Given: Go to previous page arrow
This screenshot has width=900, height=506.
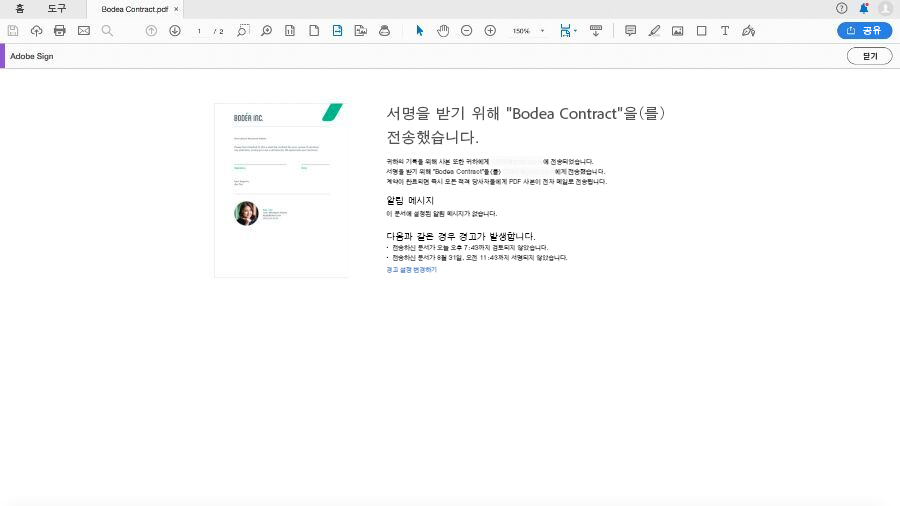Looking at the screenshot, I should (x=151, y=31).
